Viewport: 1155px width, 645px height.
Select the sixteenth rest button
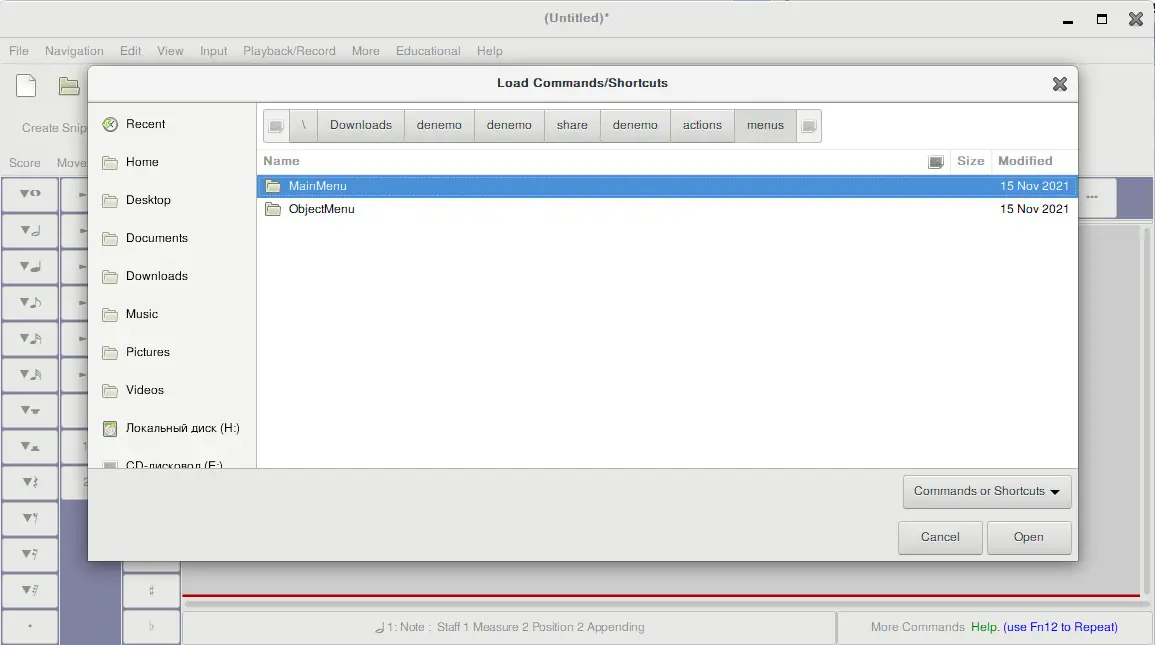click(30, 554)
